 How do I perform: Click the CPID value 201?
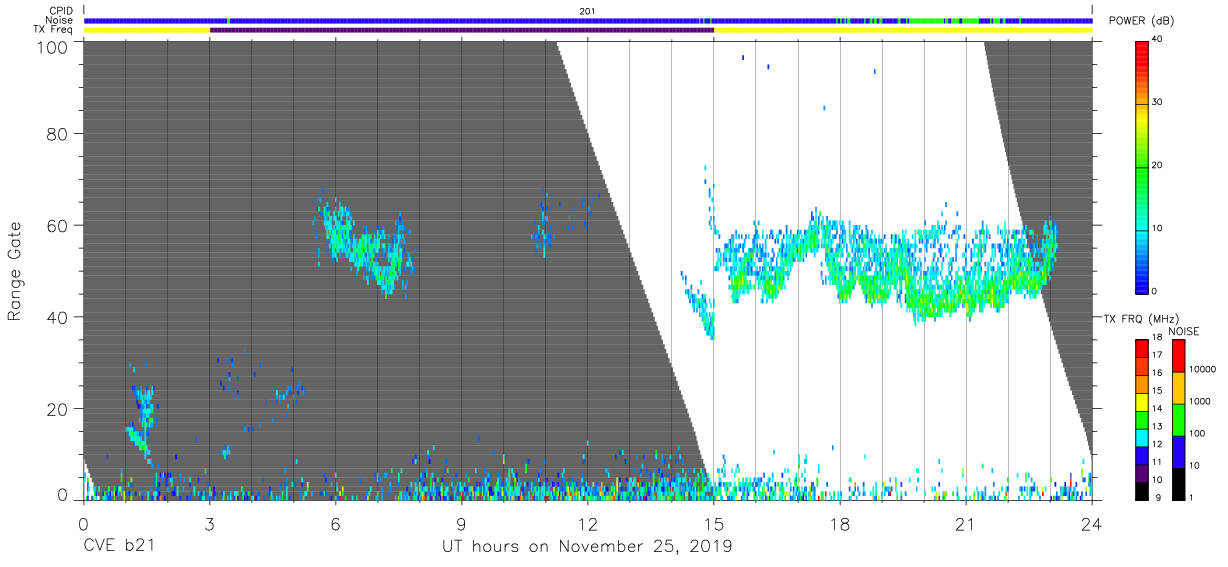pos(587,11)
